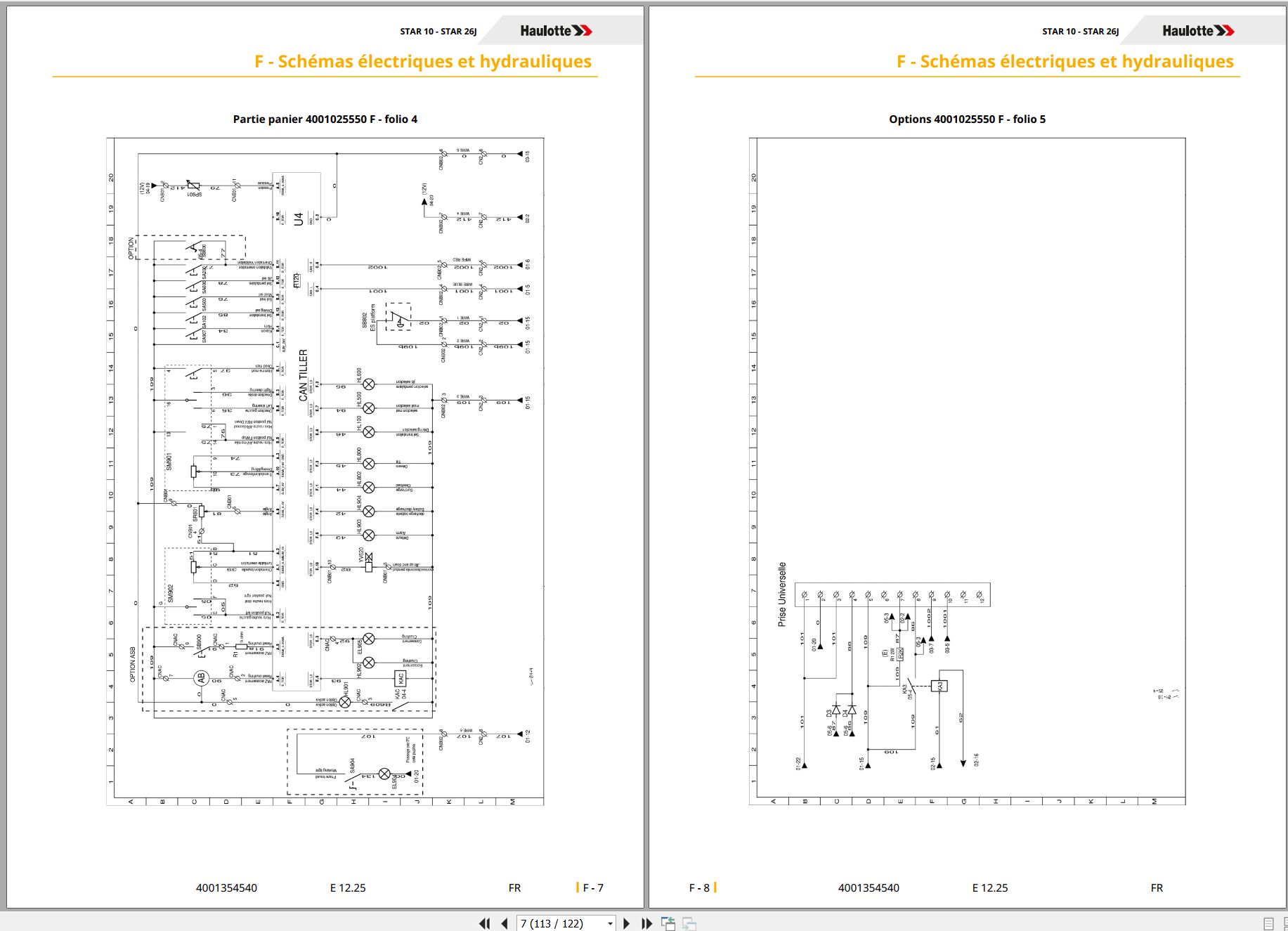The width and height of the screenshot is (1288, 931).
Task: Click the 'KAC' relay box in schematic
Action: [401, 678]
